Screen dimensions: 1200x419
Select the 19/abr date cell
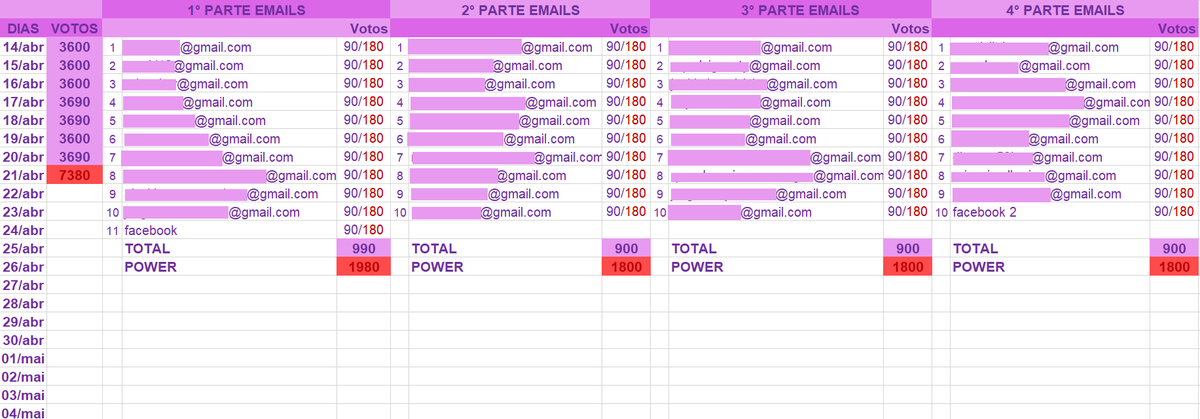pos(23,139)
